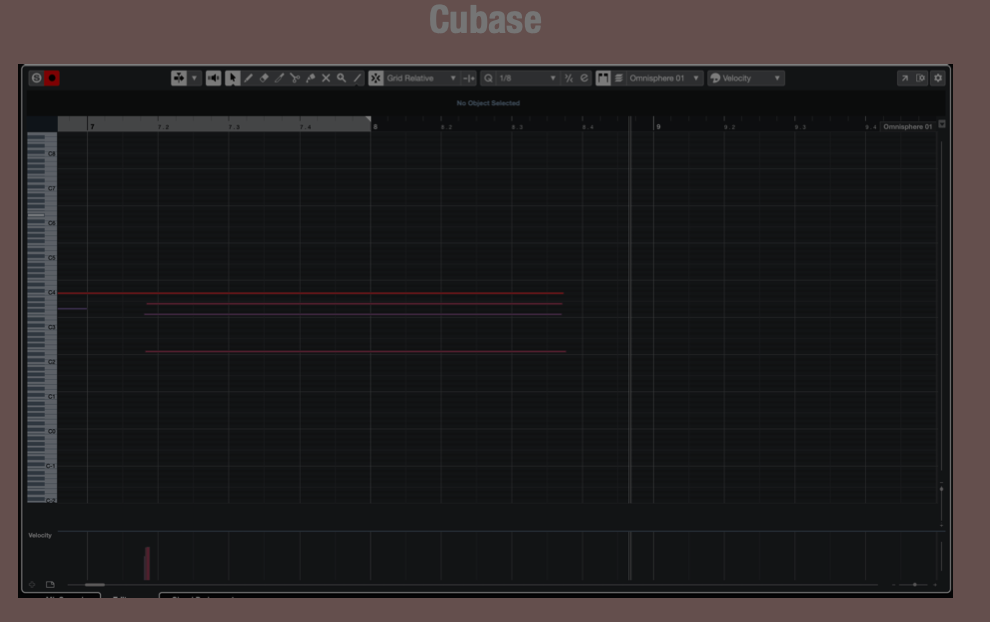The width and height of the screenshot is (990, 622).
Task: Toggle Iterative Quantize icon
Action: tap(569, 78)
